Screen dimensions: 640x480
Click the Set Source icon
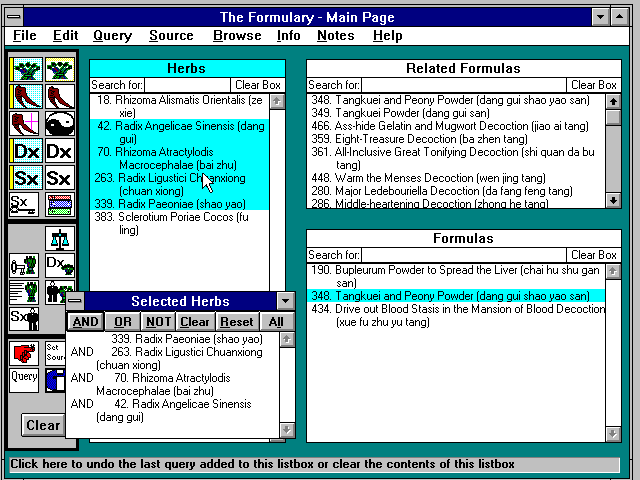(55, 352)
